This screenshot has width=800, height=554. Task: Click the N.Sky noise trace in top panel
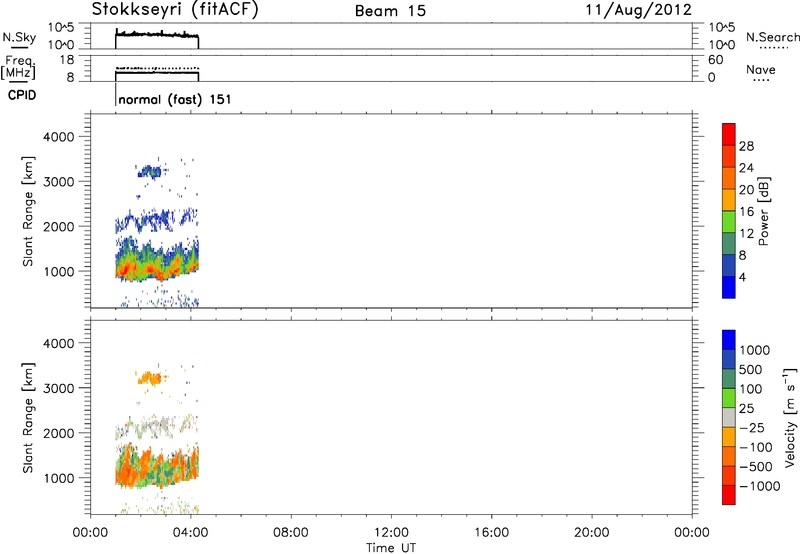[157, 34]
